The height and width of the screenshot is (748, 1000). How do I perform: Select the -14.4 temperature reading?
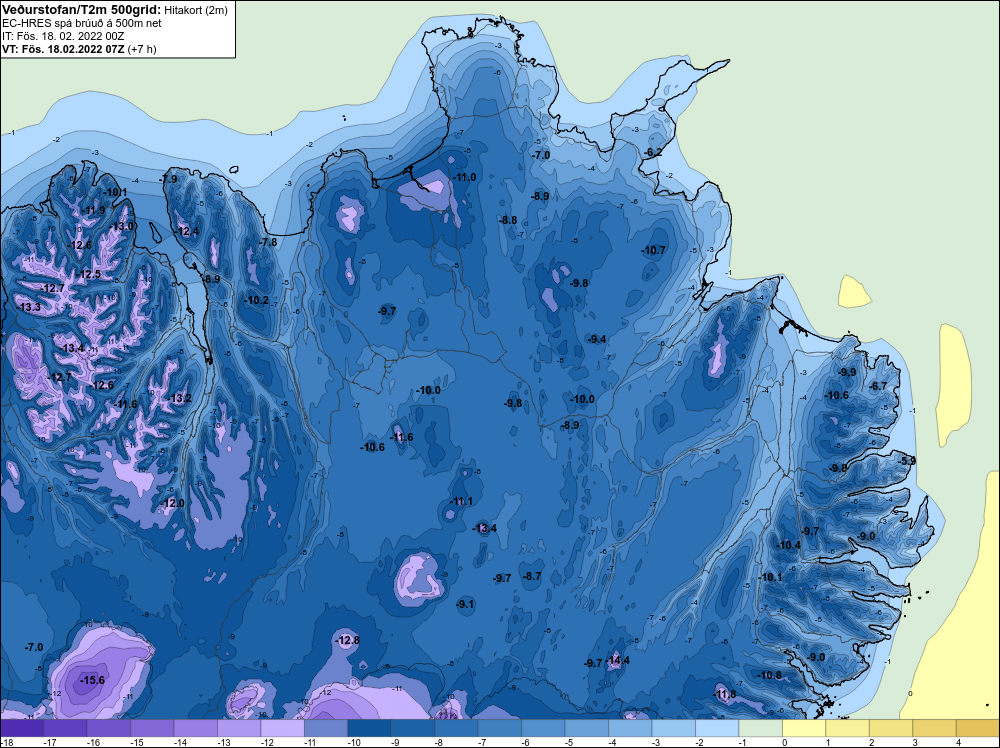click(x=619, y=660)
